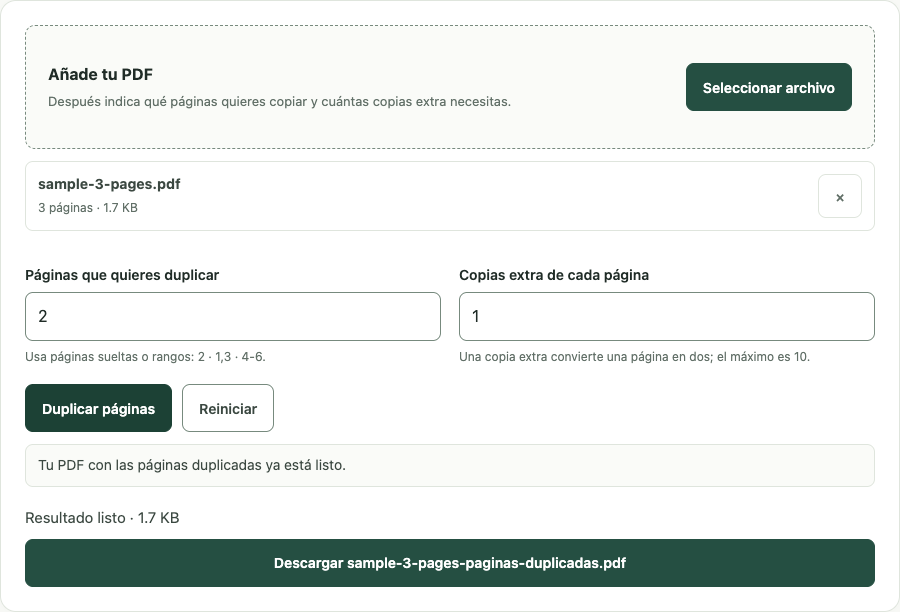
Task: Click the 'Resultado listo · 1.7 KB' text
Action: coord(102,518)
